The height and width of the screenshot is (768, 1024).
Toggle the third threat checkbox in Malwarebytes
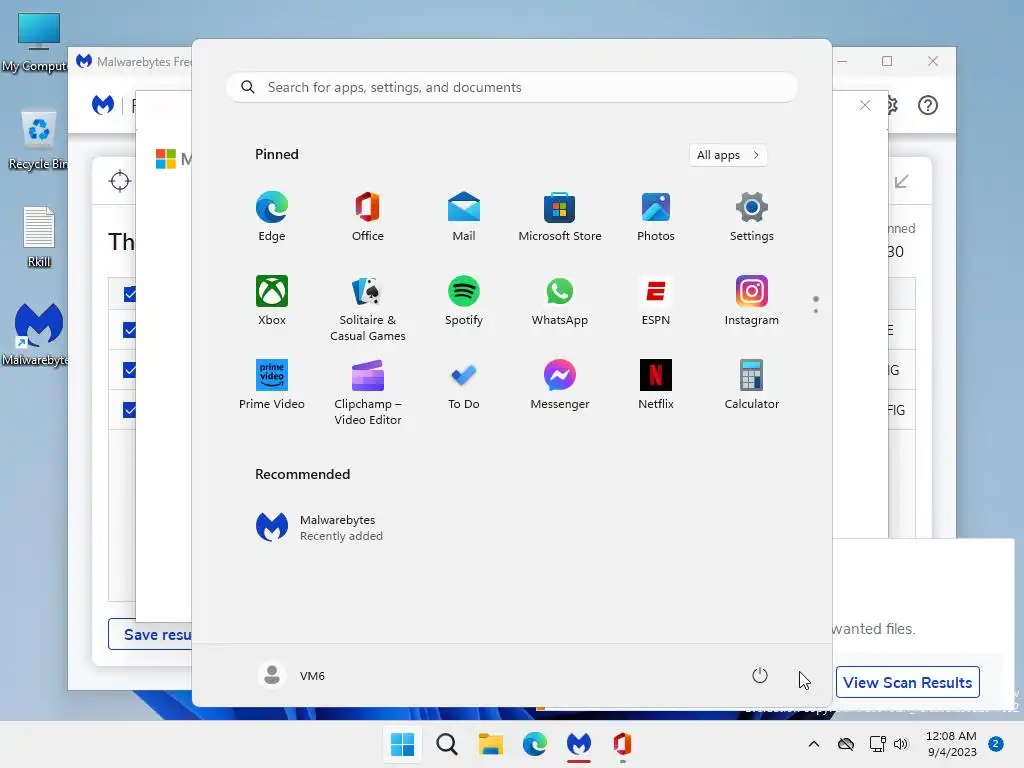[129, 370]
